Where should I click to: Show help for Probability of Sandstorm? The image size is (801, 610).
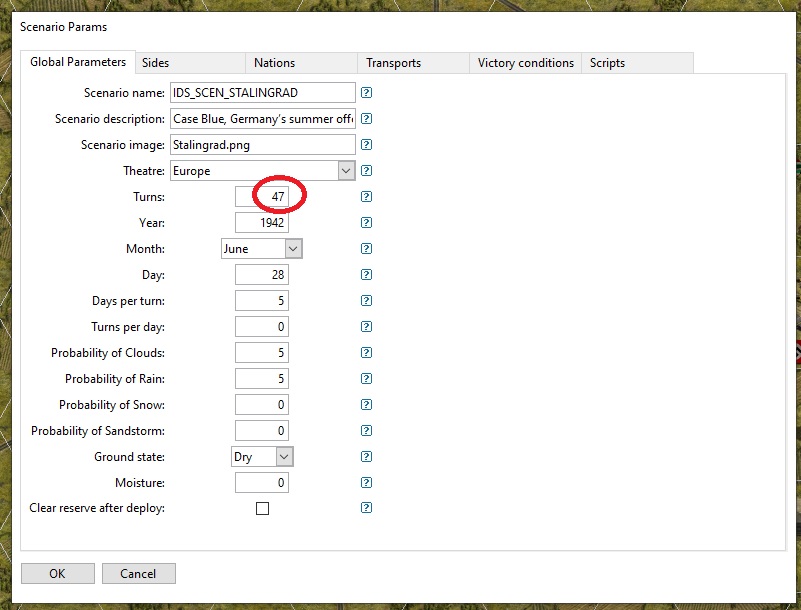(x=366, y=431)
